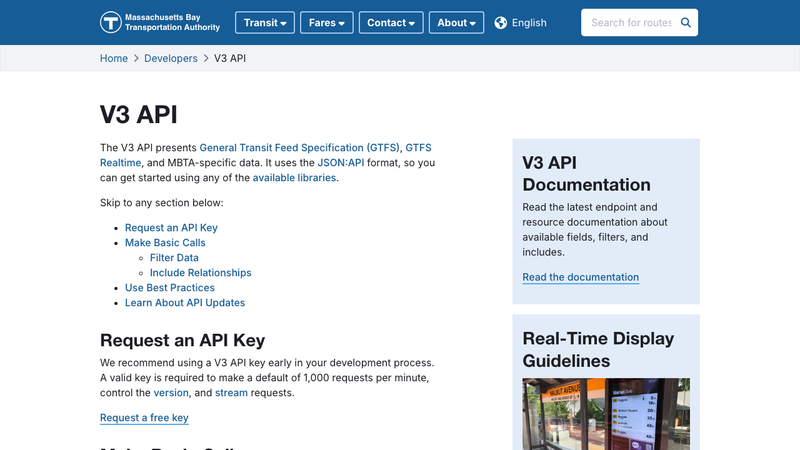800x450 pixels.
Task: Go to Home breadcrumb
Action: [114, 58]
